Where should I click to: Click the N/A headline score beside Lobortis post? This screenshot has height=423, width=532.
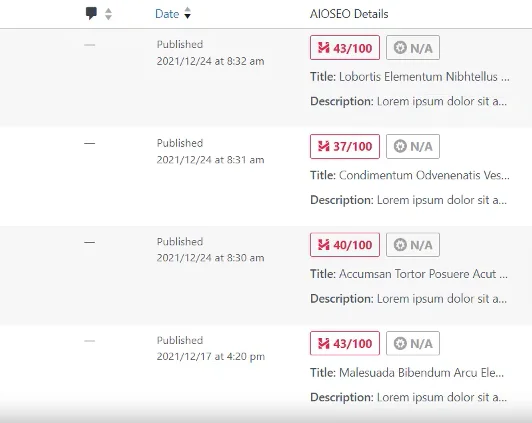[413, 48]
